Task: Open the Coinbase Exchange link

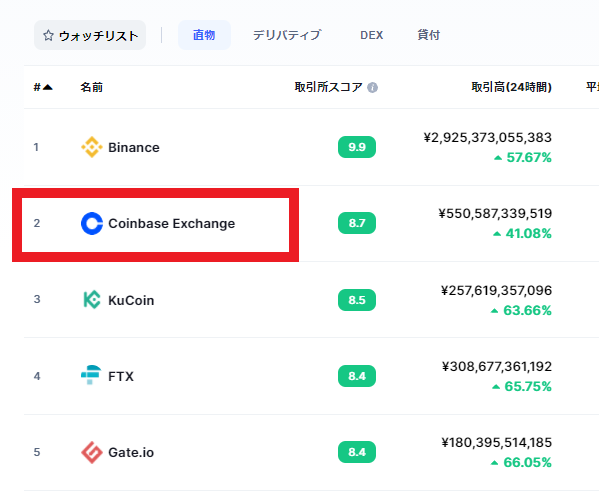Action: click(x=172, y=223)
